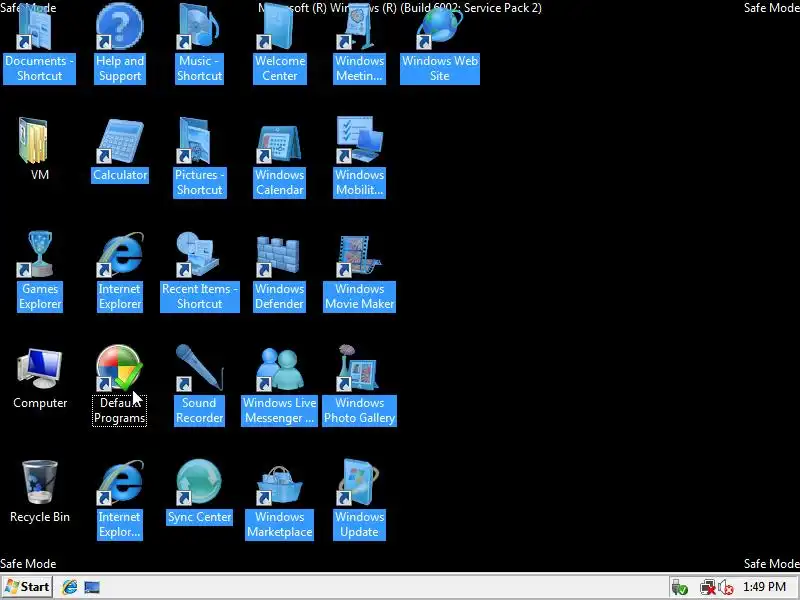Click Show Desktop in Quick Launch
The width and height of the screenshot is (800, 600).
pyautogui.click(x=92, y=587)
